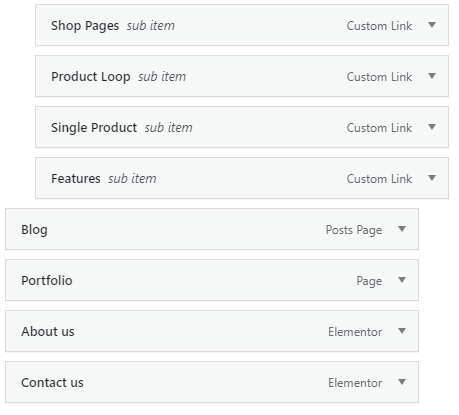Open the Blog item dropdown arrow
Screen dimensions: 459x415
[x=402, y=229]
